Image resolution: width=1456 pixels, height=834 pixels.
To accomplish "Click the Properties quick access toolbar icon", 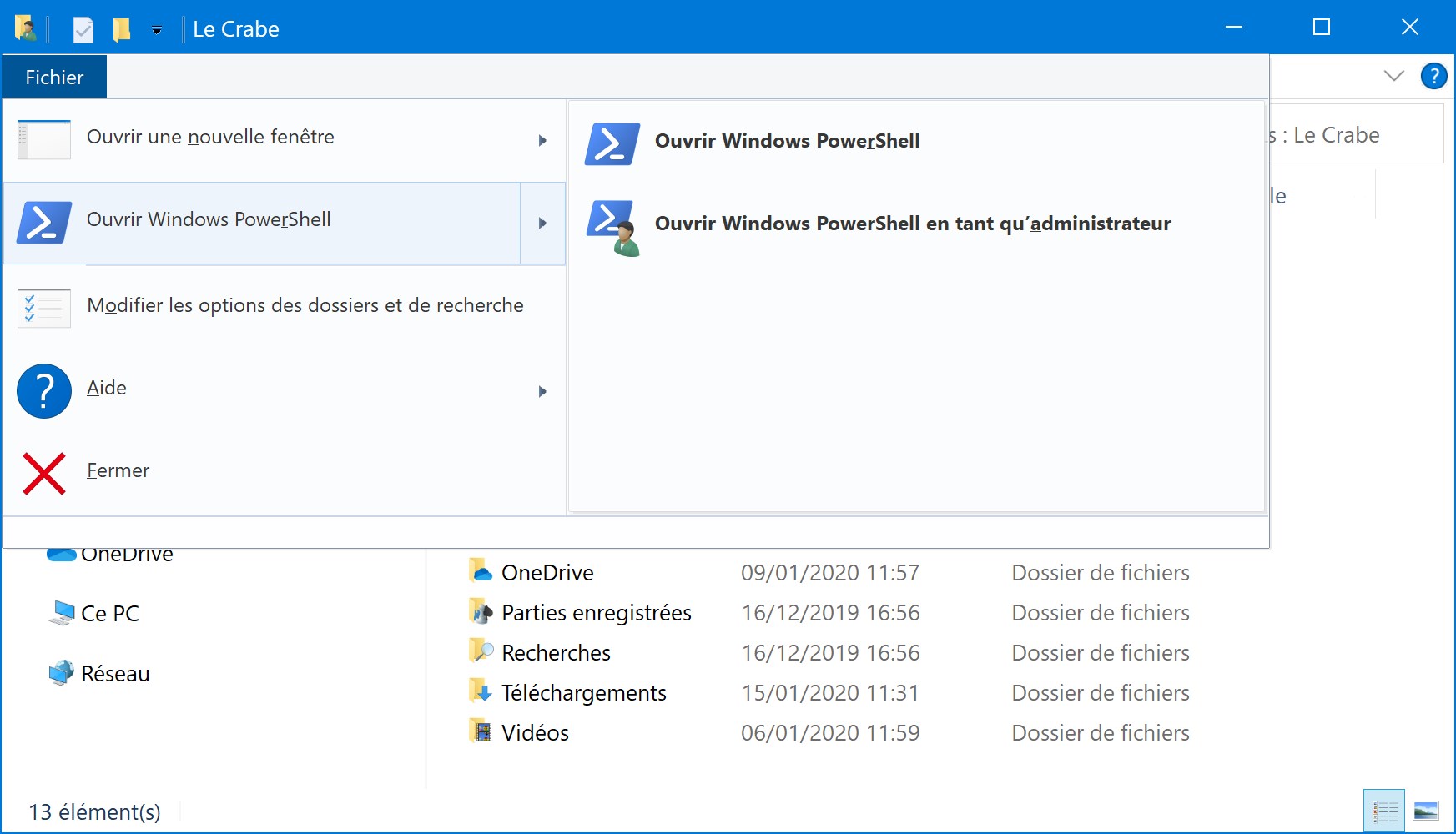I will coord(83,30).
